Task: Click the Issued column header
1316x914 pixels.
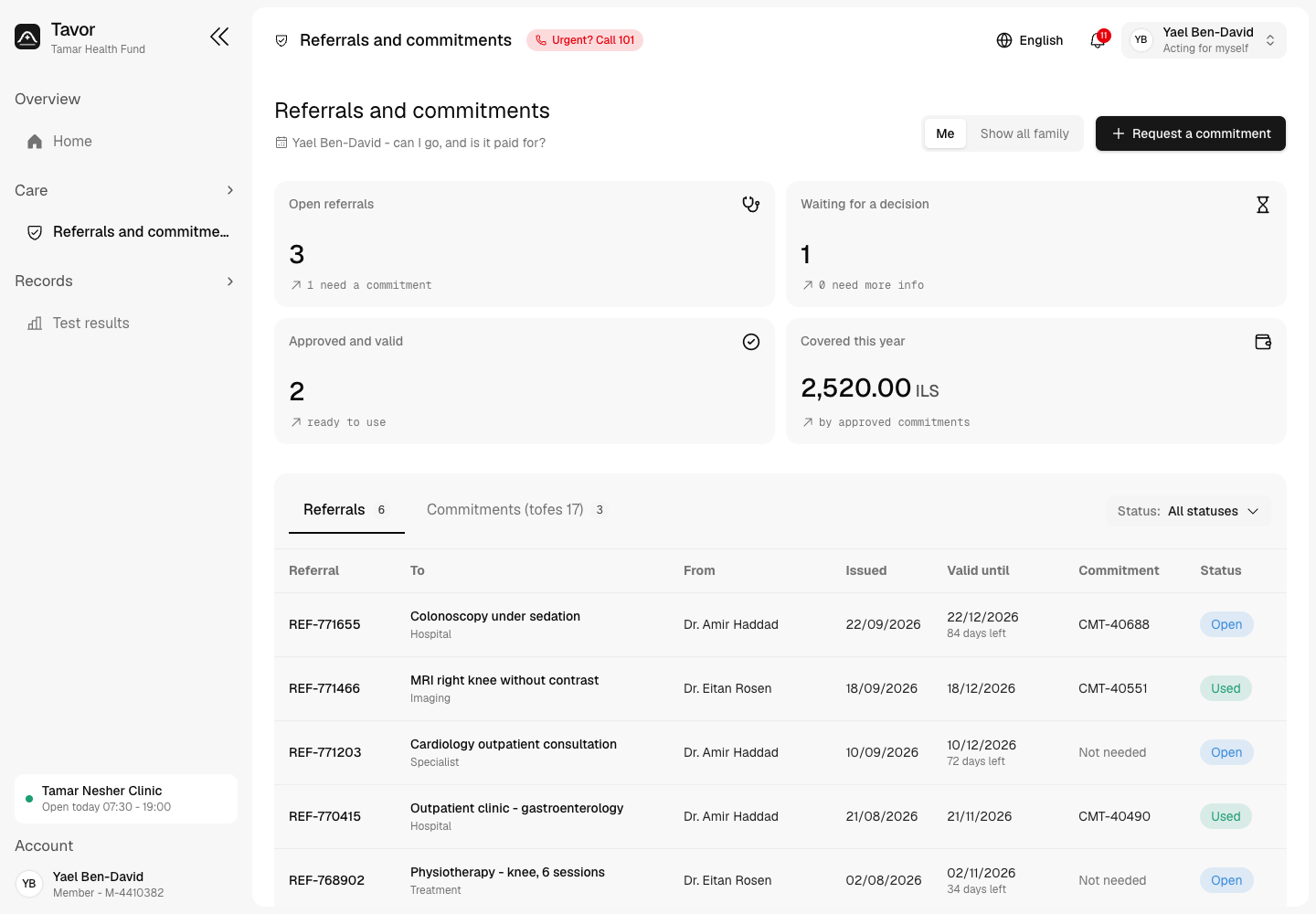Action: point(865,570)
